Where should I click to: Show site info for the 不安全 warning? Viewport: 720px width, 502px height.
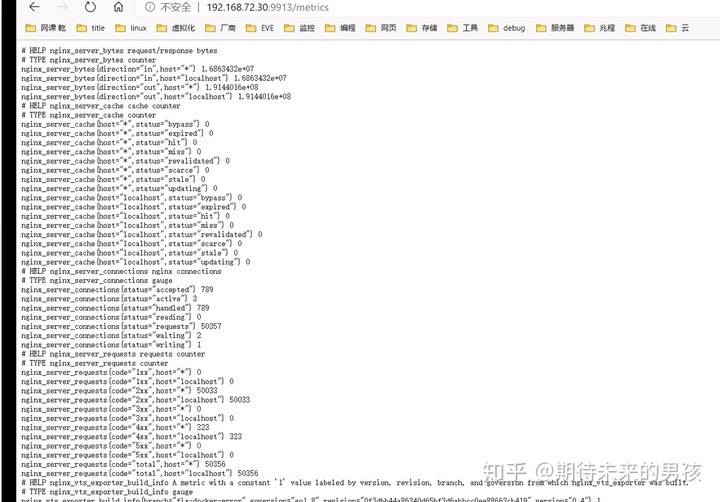tap(168, 7)
